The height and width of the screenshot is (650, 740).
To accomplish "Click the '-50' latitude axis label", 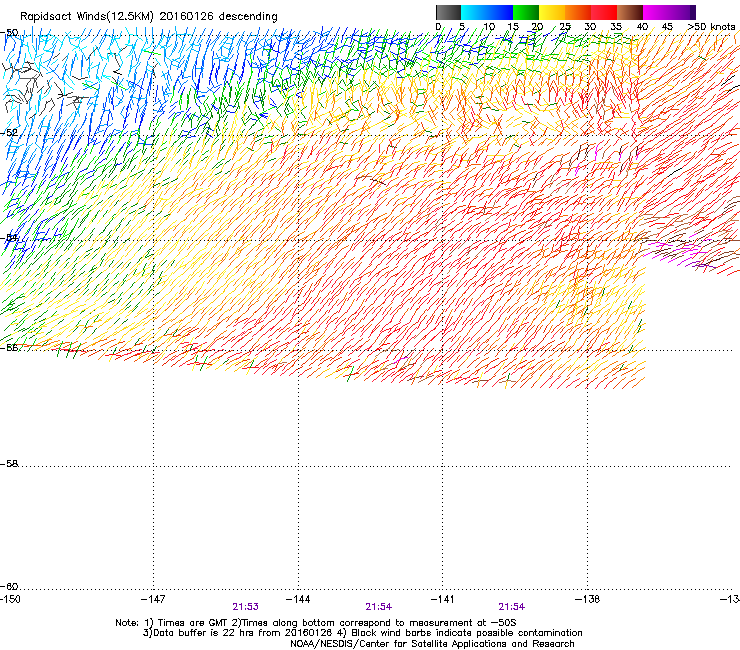I will 9,33.
